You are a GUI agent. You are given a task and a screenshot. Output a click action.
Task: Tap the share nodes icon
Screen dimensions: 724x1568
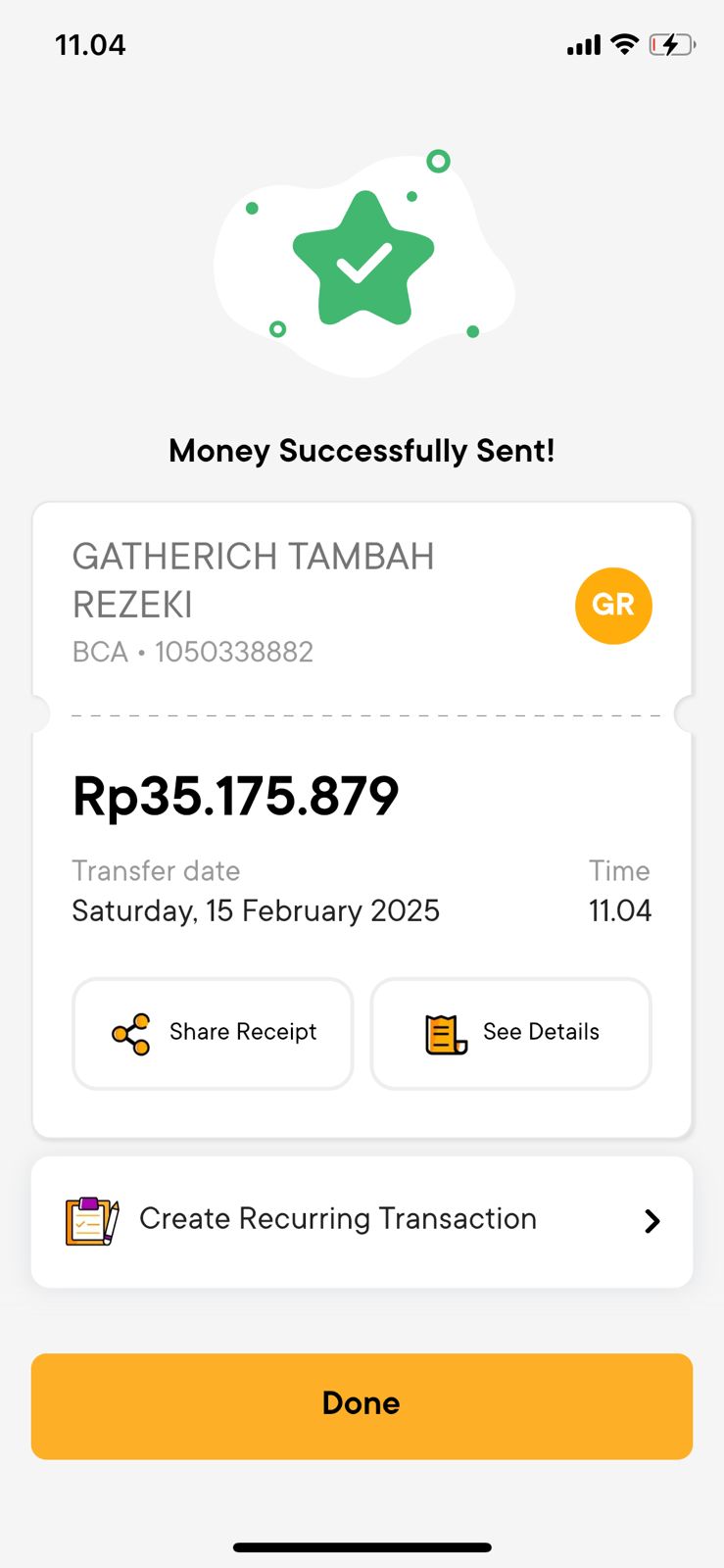(x=131, y=1034)
